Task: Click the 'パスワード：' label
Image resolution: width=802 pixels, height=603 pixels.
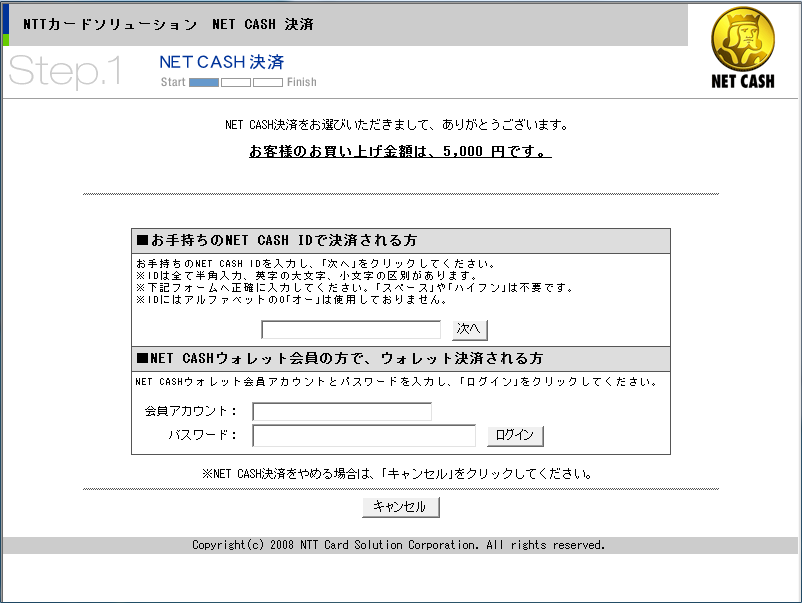Action: click(x=202, y=435)
